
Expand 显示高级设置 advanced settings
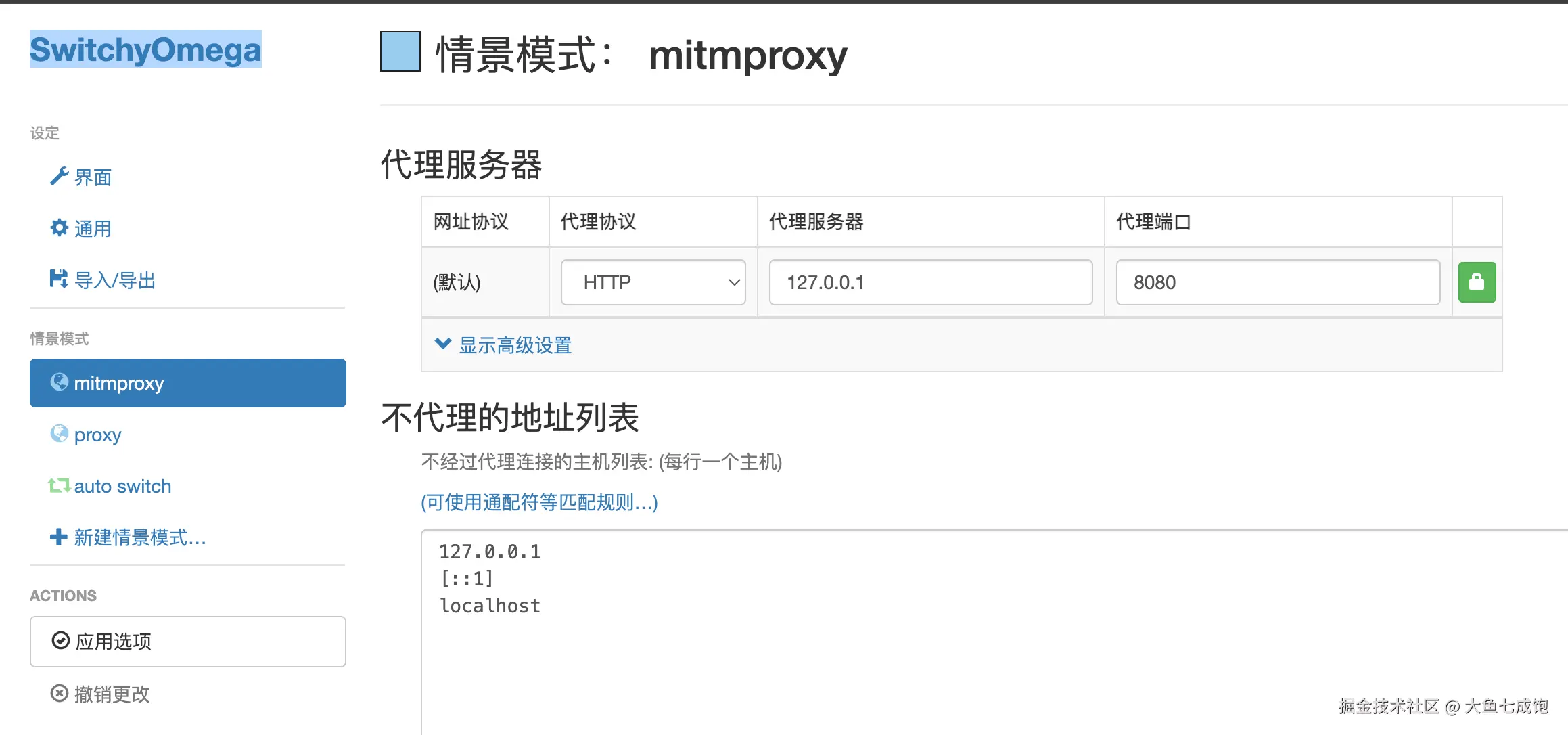point(515,345)
